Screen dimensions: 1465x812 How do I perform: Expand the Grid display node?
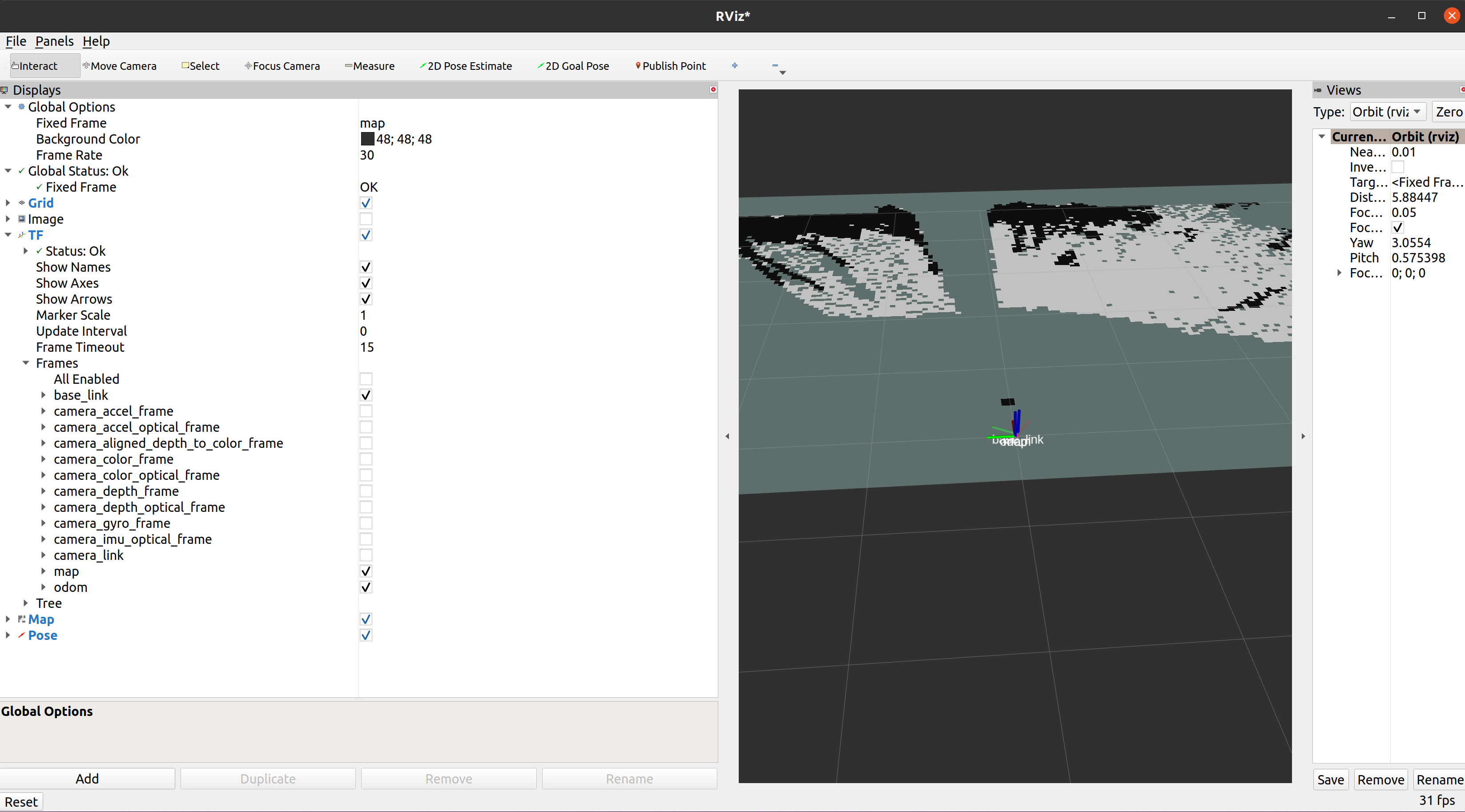(x=8, y=202)
